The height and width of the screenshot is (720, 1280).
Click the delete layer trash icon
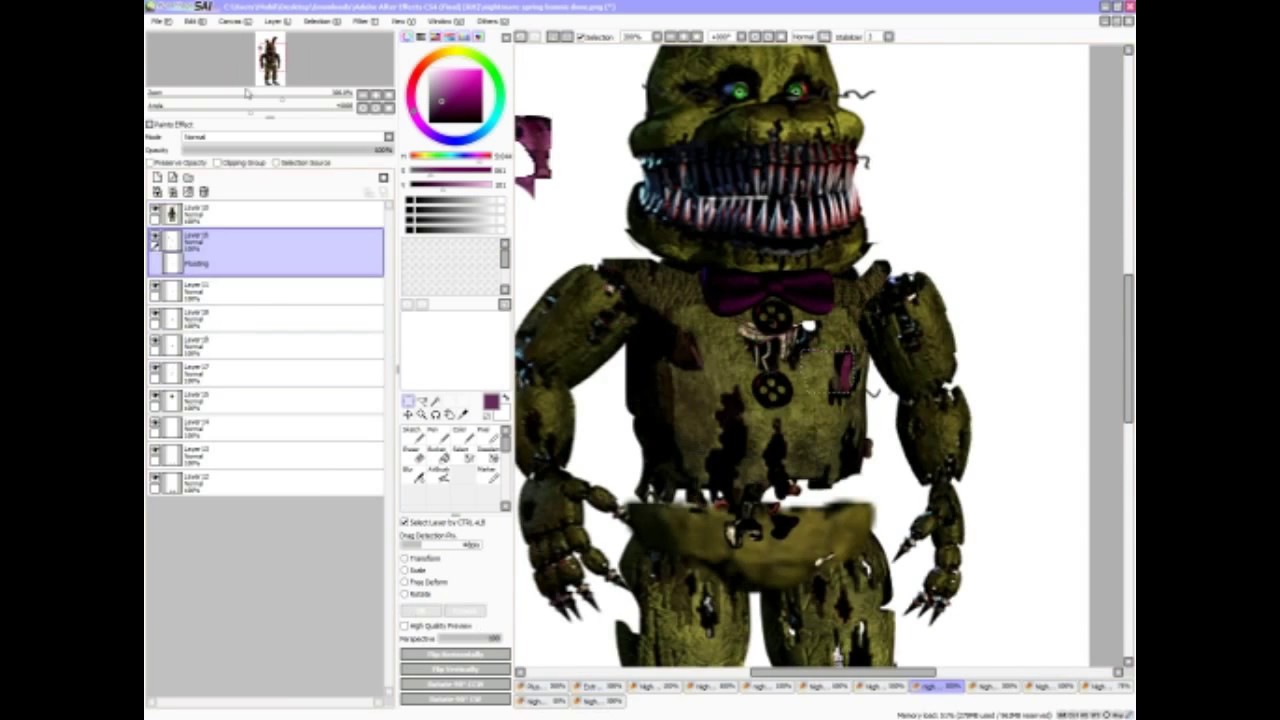coord(204,191)
